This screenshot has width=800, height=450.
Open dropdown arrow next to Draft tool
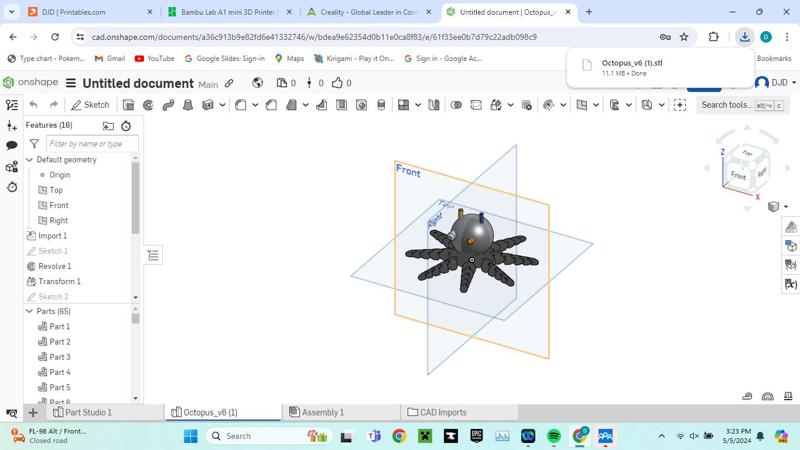pyautogui.click(x=306, y=105)
